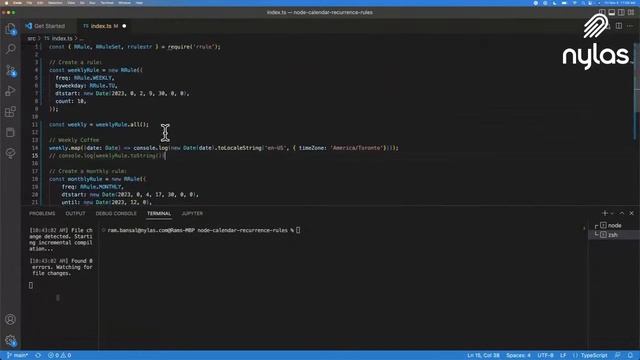Toggle the secondary side bar visibility
The width and height of the screenshot is (640, 360).
[621, 13]
